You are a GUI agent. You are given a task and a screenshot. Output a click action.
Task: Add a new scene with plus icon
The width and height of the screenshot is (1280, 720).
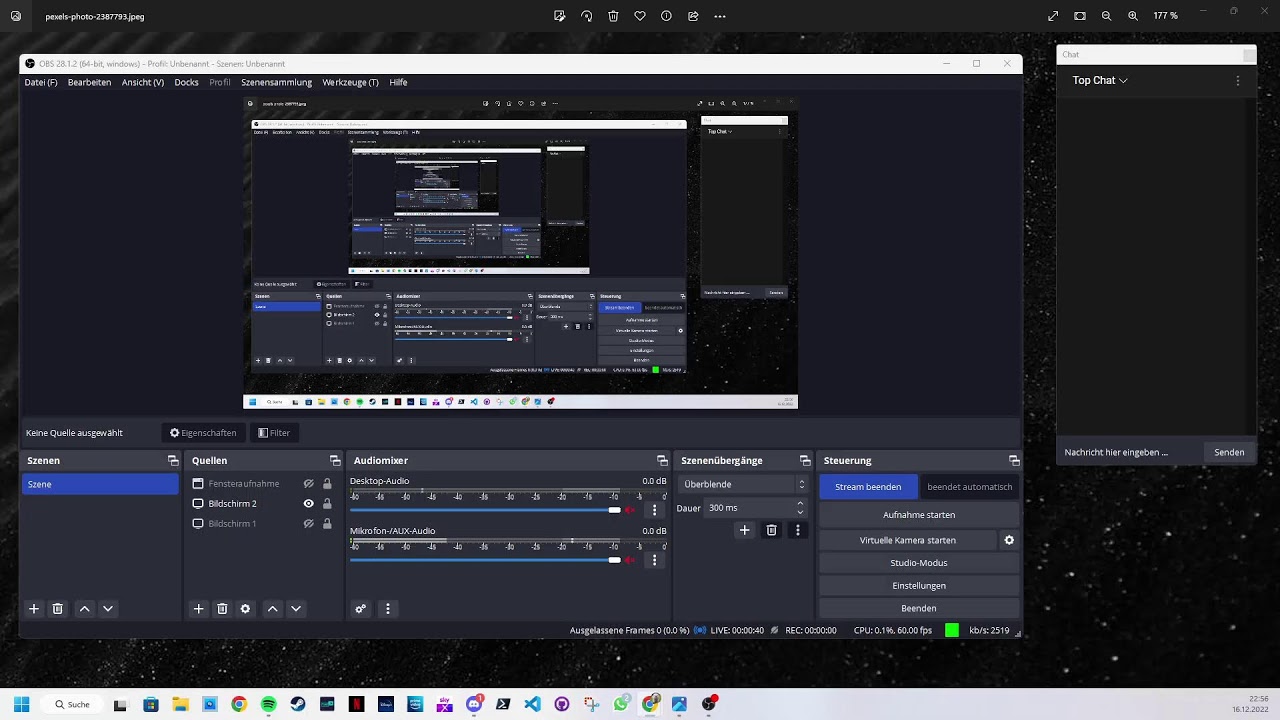pyautogui.click(x=34, y=608)
